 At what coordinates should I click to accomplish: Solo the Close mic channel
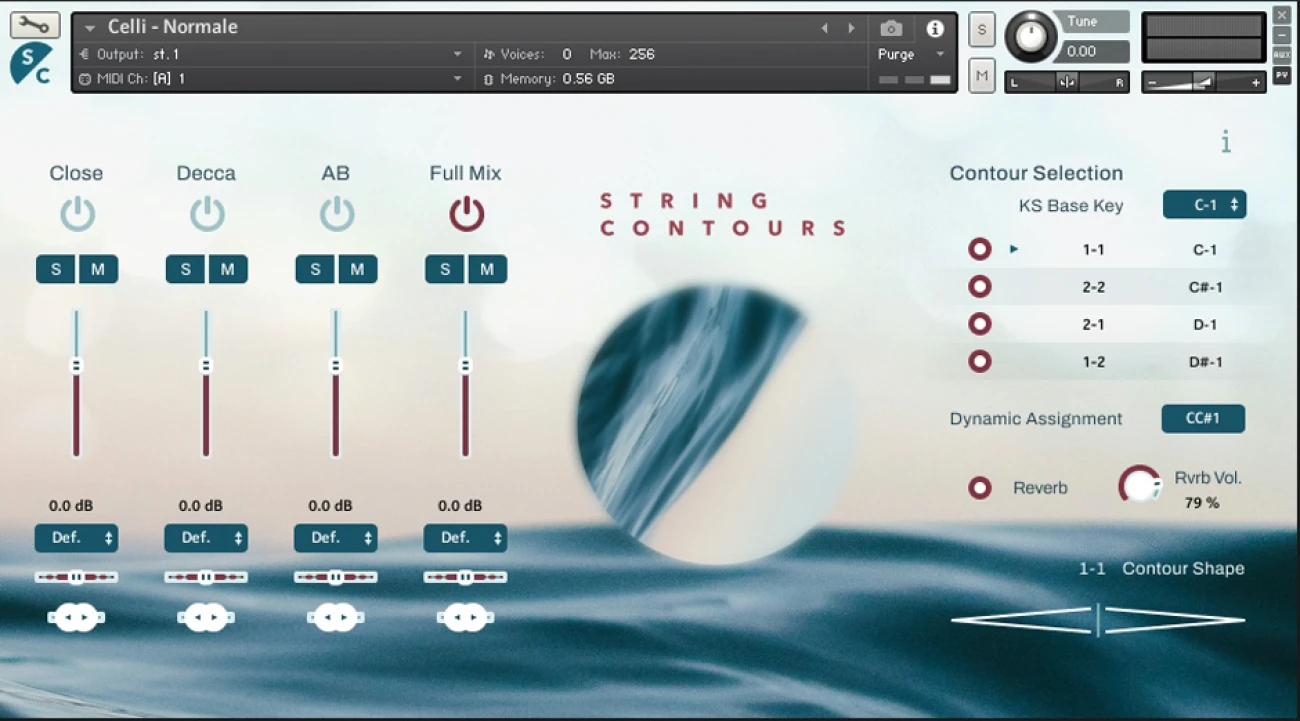[x=56, y=269]
